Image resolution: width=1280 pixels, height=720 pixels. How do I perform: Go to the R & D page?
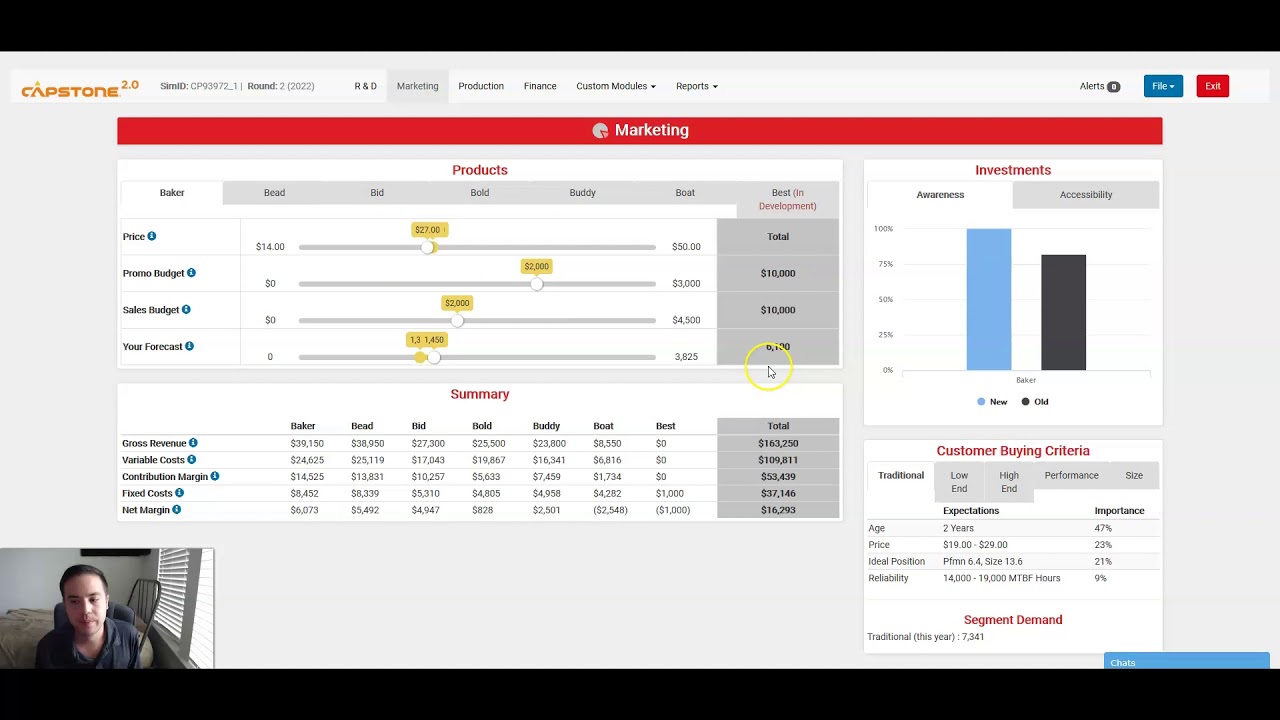365,86
